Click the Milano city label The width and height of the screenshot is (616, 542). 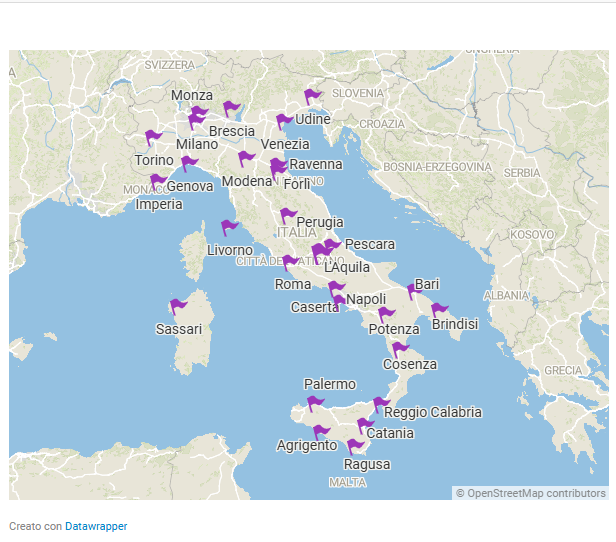(197, 144)
